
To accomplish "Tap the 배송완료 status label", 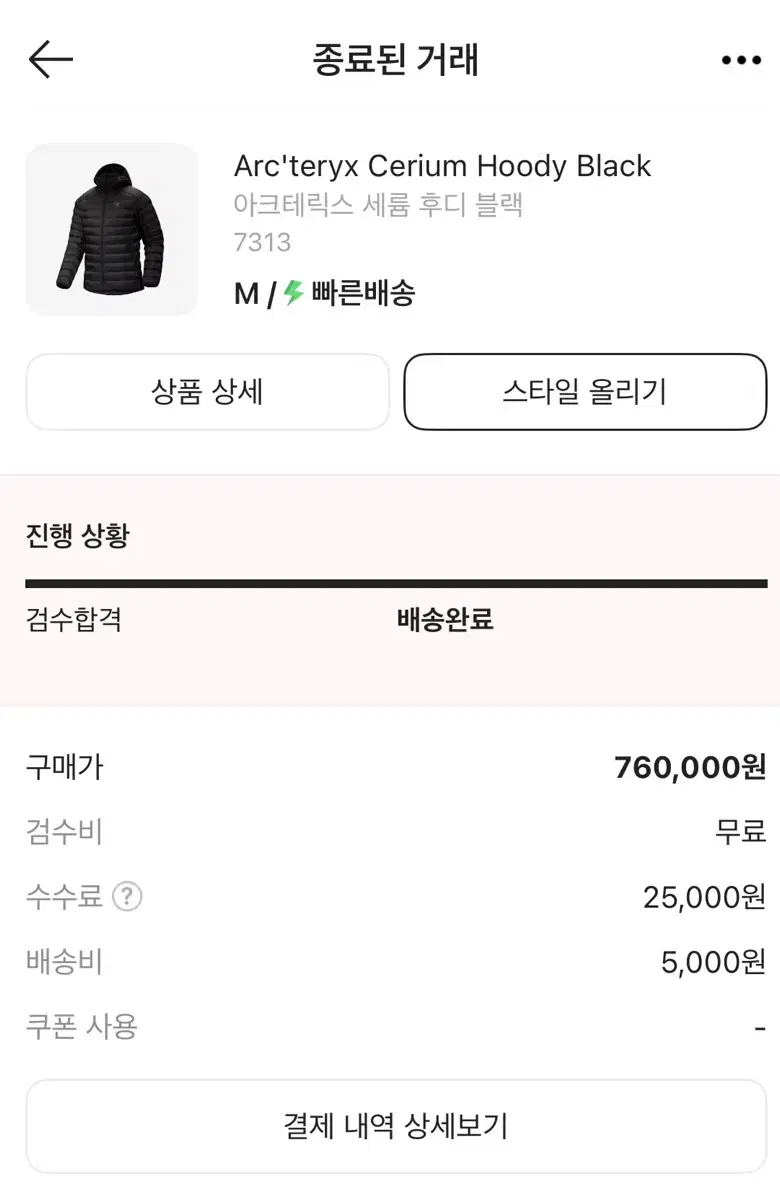I will (445, 619).
